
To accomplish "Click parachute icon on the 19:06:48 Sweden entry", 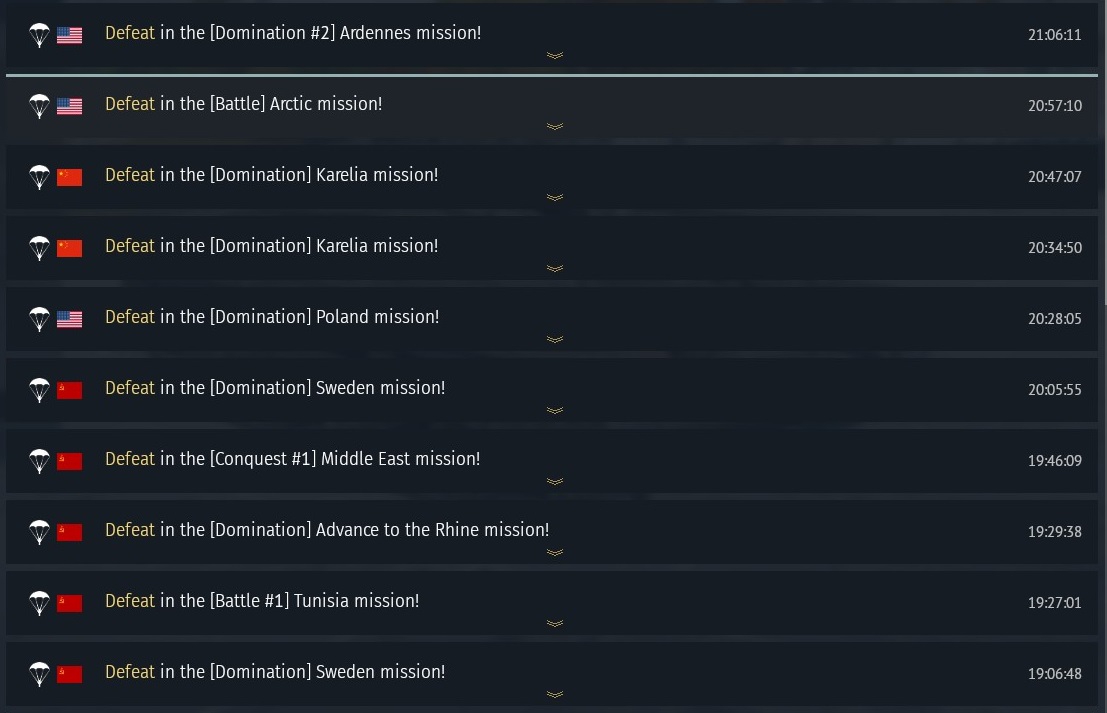I will pyautogui.click(x=39, y=674).
